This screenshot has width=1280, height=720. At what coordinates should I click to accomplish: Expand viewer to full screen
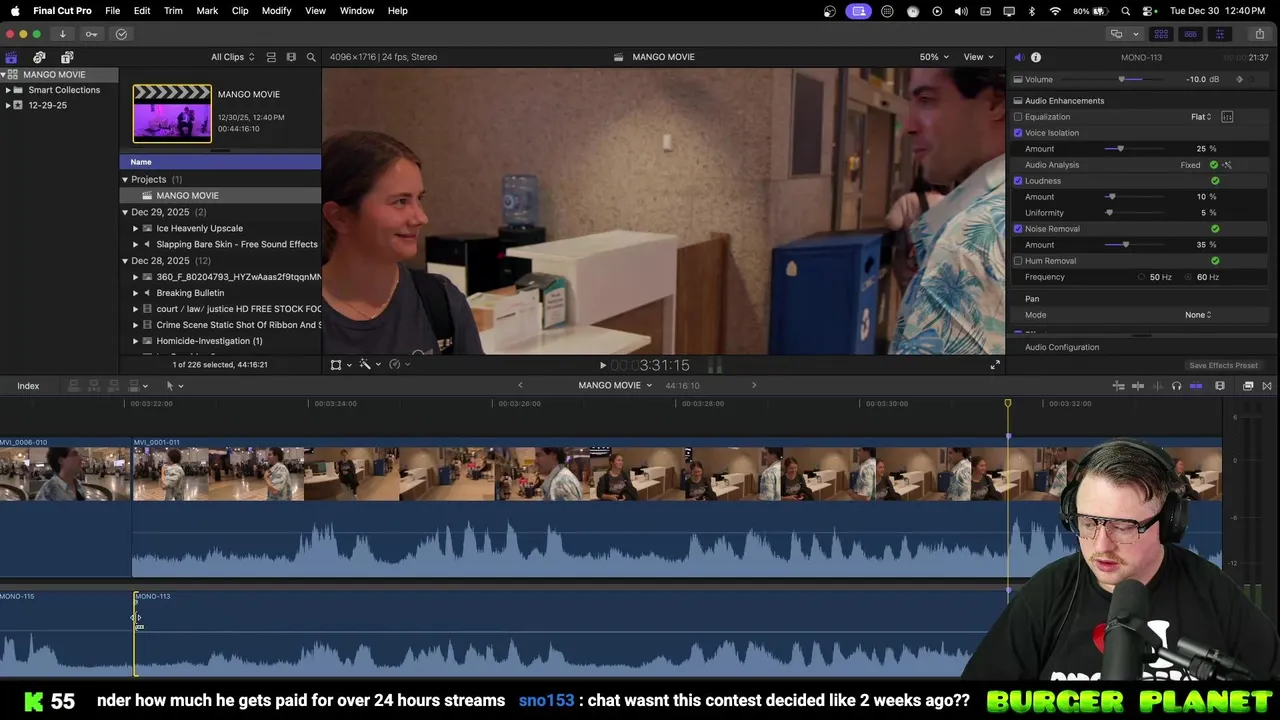[995, 365]
